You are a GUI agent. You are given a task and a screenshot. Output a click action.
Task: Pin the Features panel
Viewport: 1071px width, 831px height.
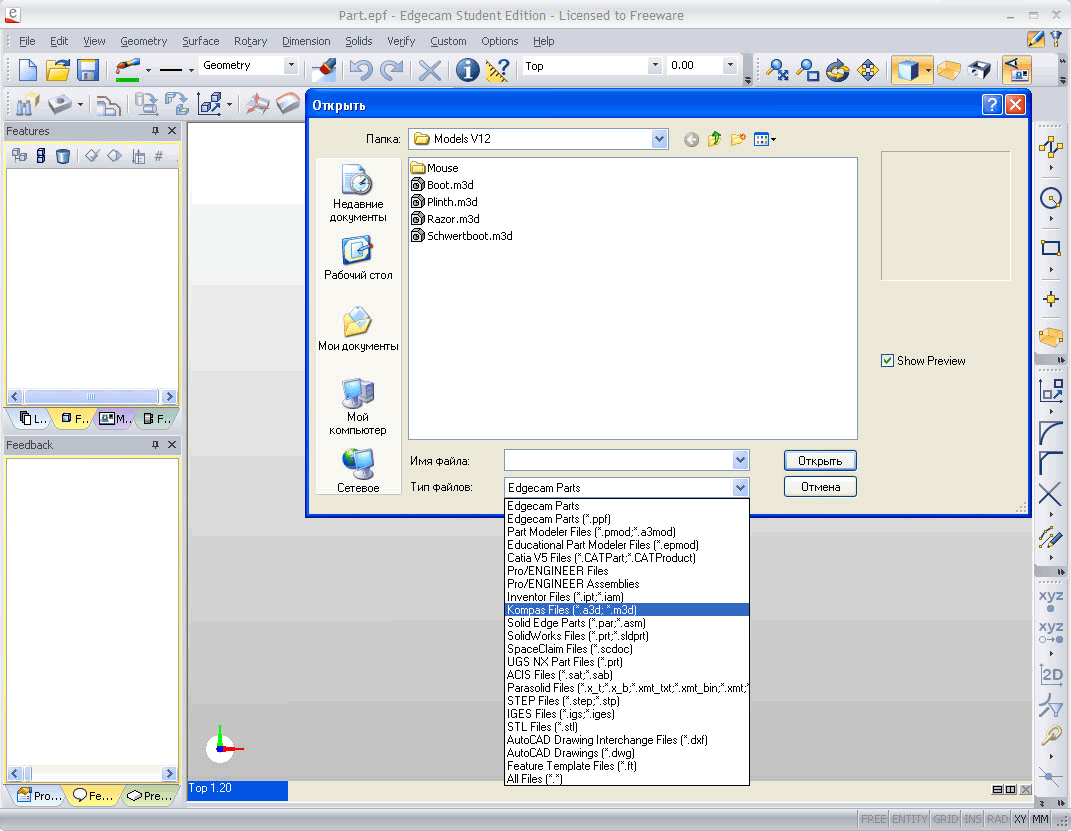point(155,130)
